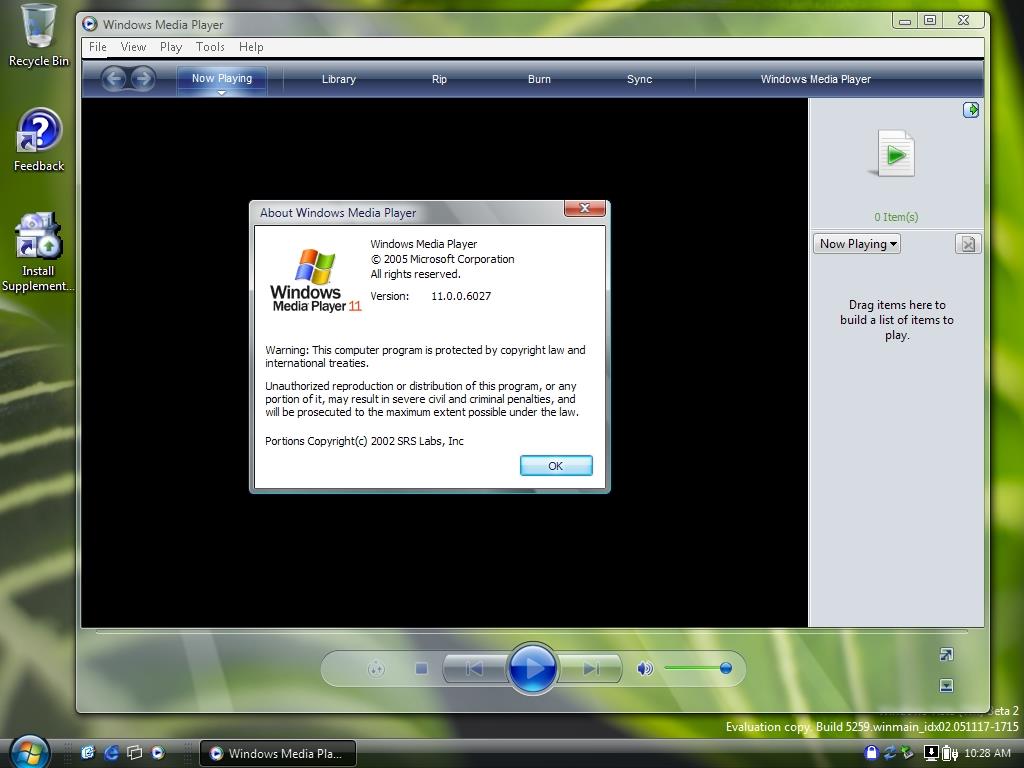Maximize the Windows Media Player window

coord(930,21)
